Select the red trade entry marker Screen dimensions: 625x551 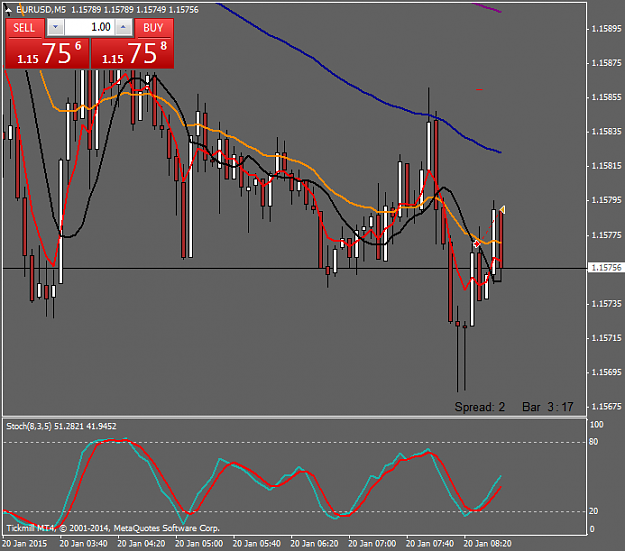click(476, 244)
